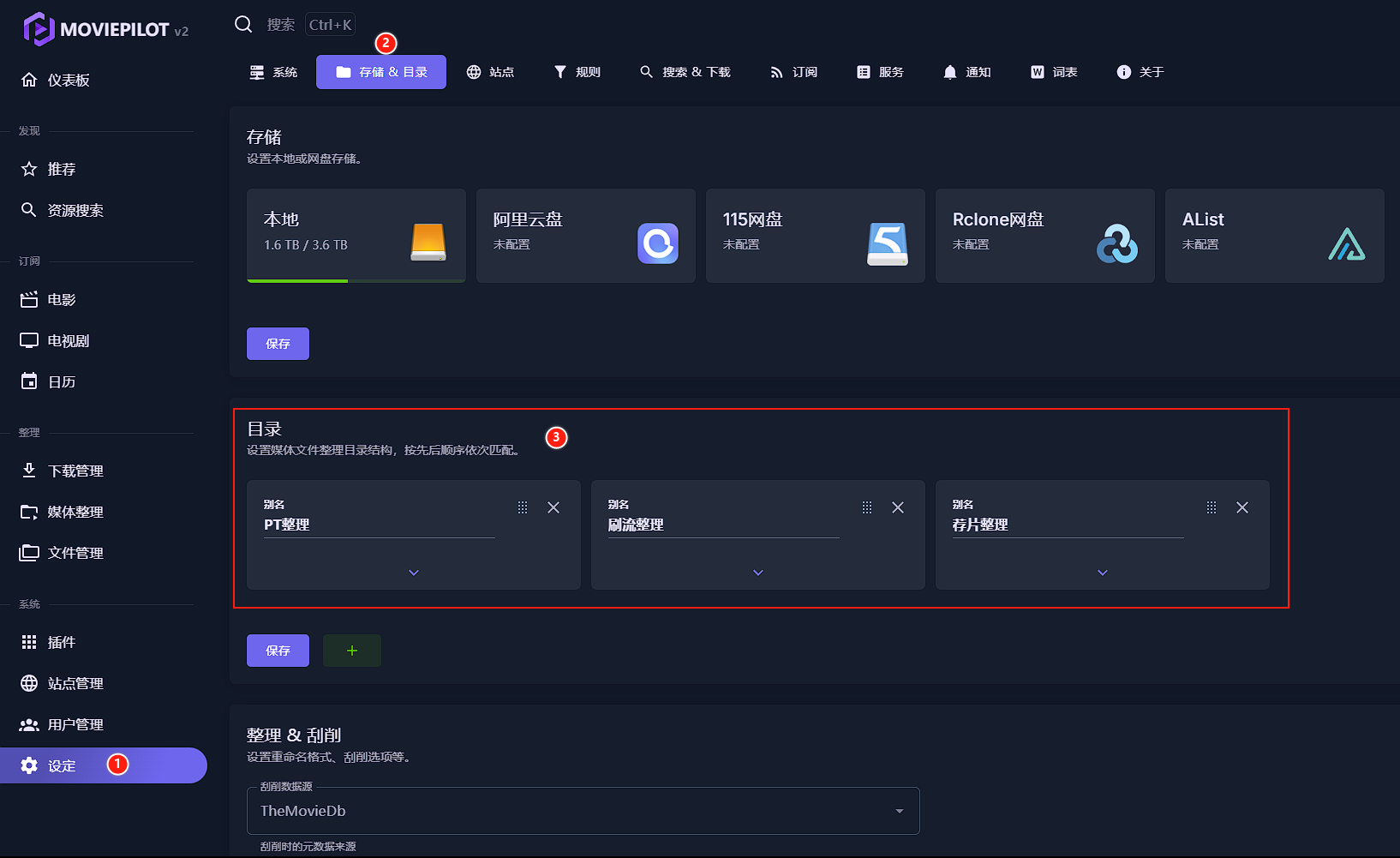Open 仪表板 dashboard in sidebar
Viewport: 1400px width, 858px height.
(x=104, y=80)
